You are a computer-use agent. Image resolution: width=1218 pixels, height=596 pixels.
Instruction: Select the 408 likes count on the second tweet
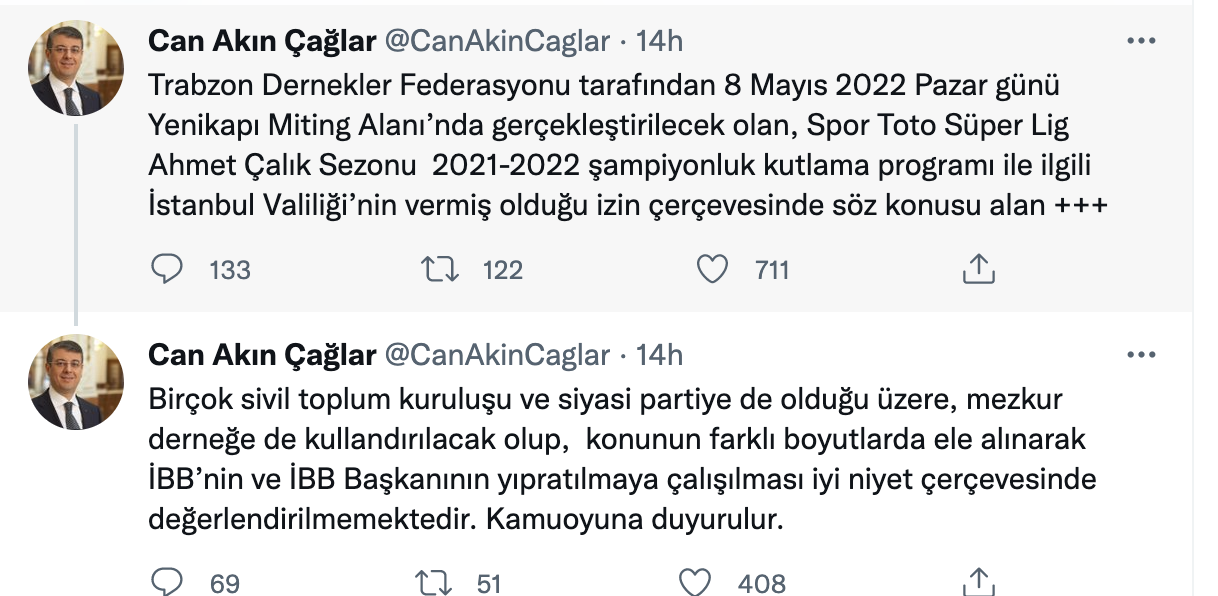tap(763, 582)
